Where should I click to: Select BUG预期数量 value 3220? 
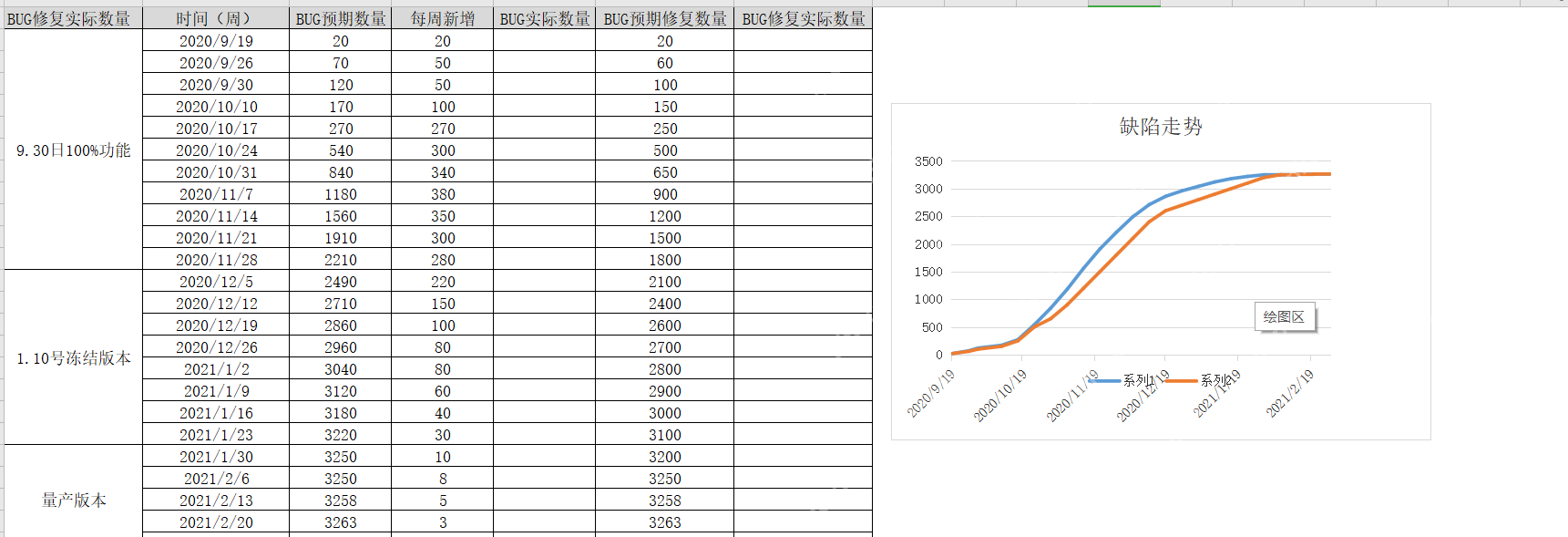341,435
